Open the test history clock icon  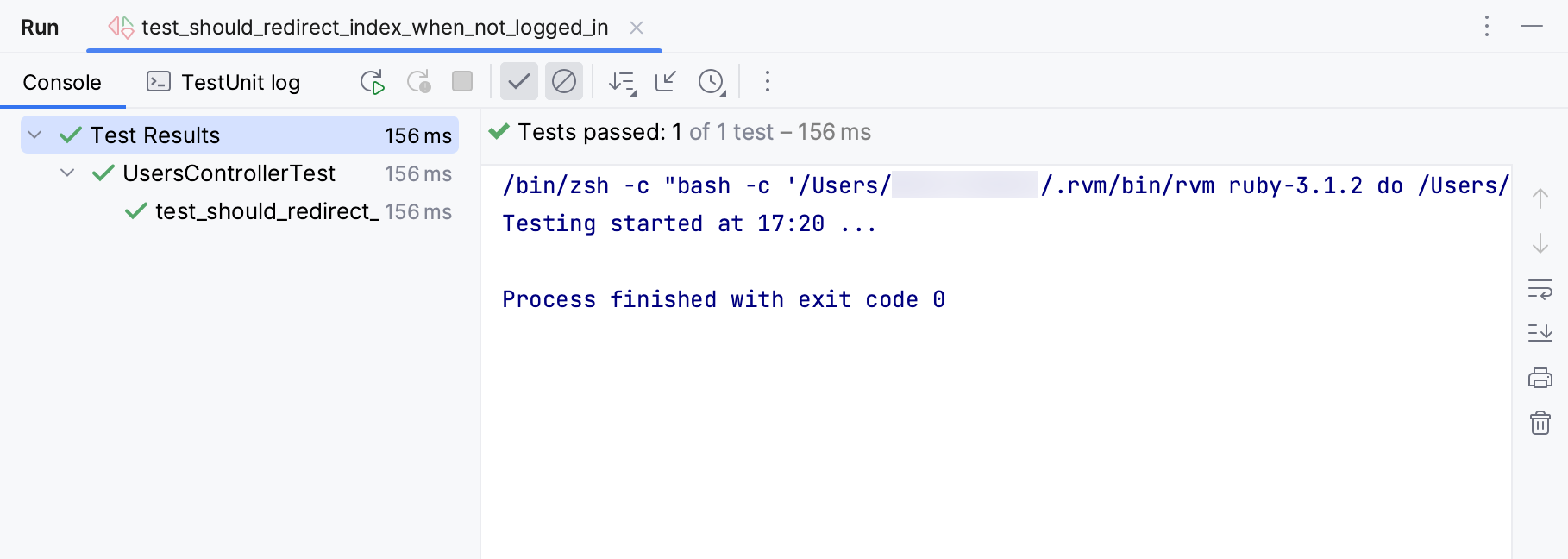click(710, 82)
